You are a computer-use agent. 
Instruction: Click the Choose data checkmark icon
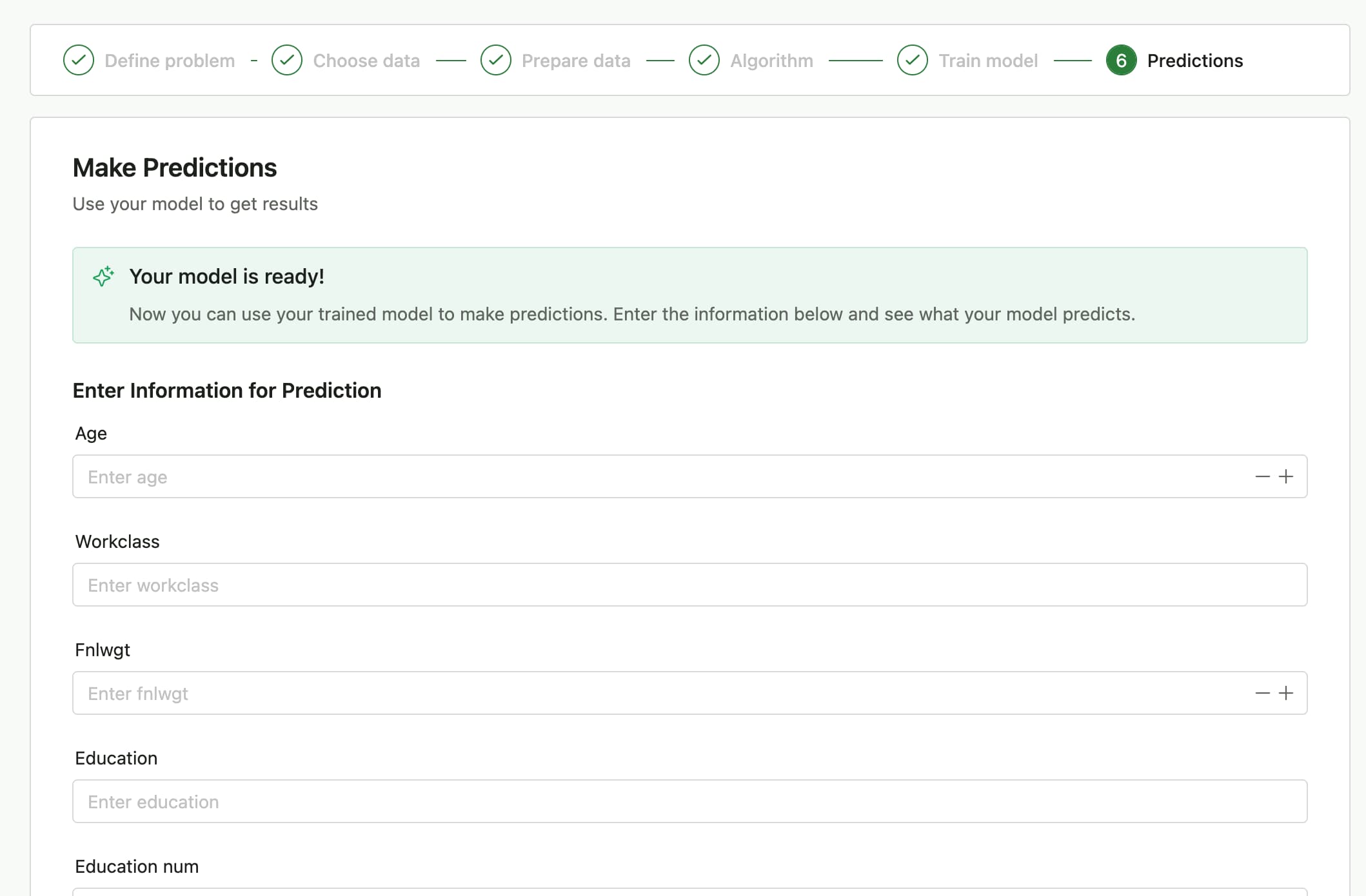(287, 61)
